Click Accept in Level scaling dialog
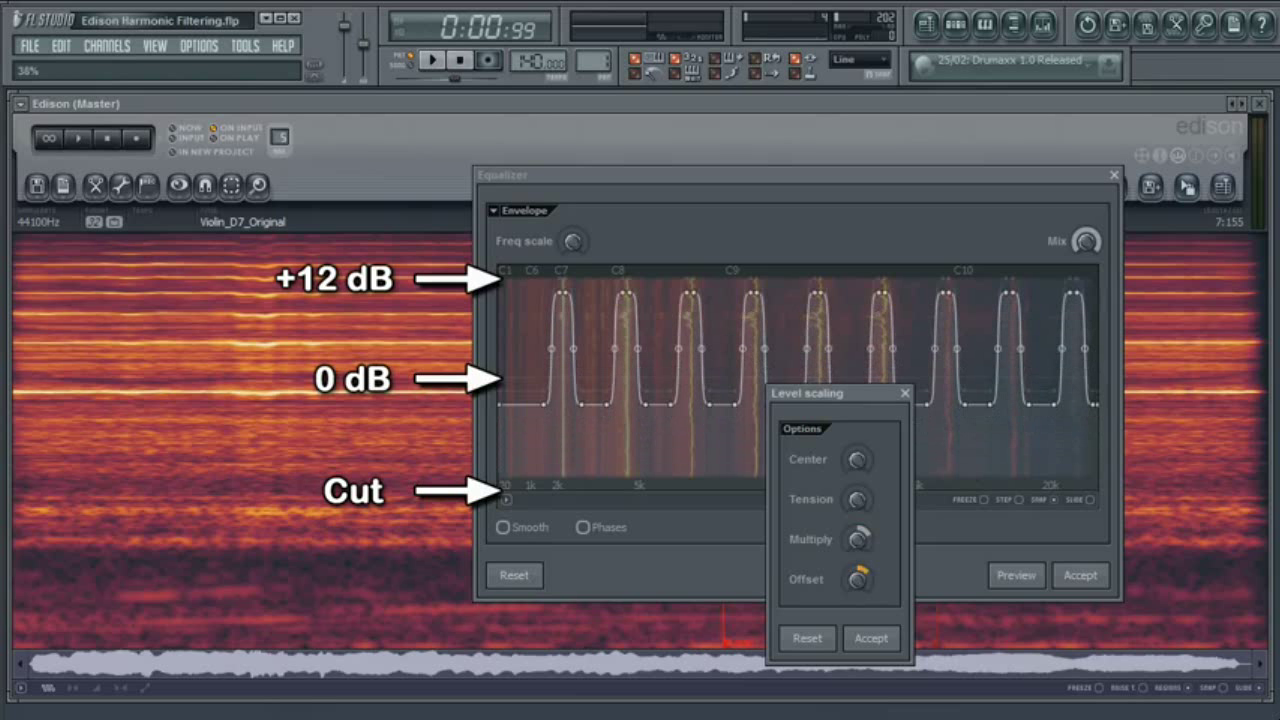The height and width of the screenshot is (720, 1280). tap(871, 638)
